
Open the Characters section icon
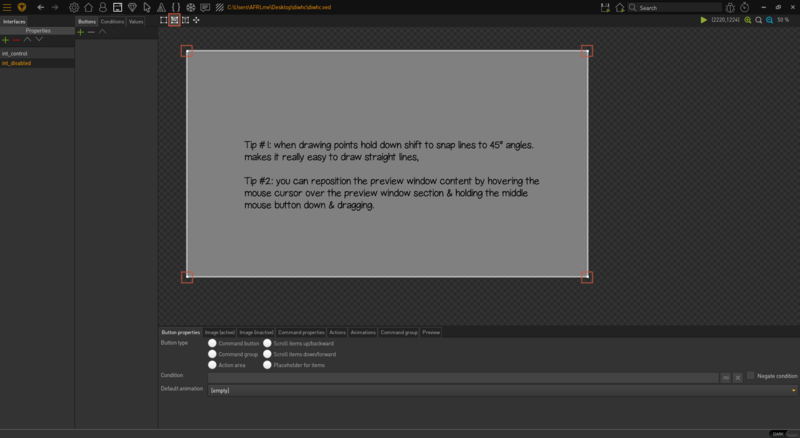[x=102, y=7]
